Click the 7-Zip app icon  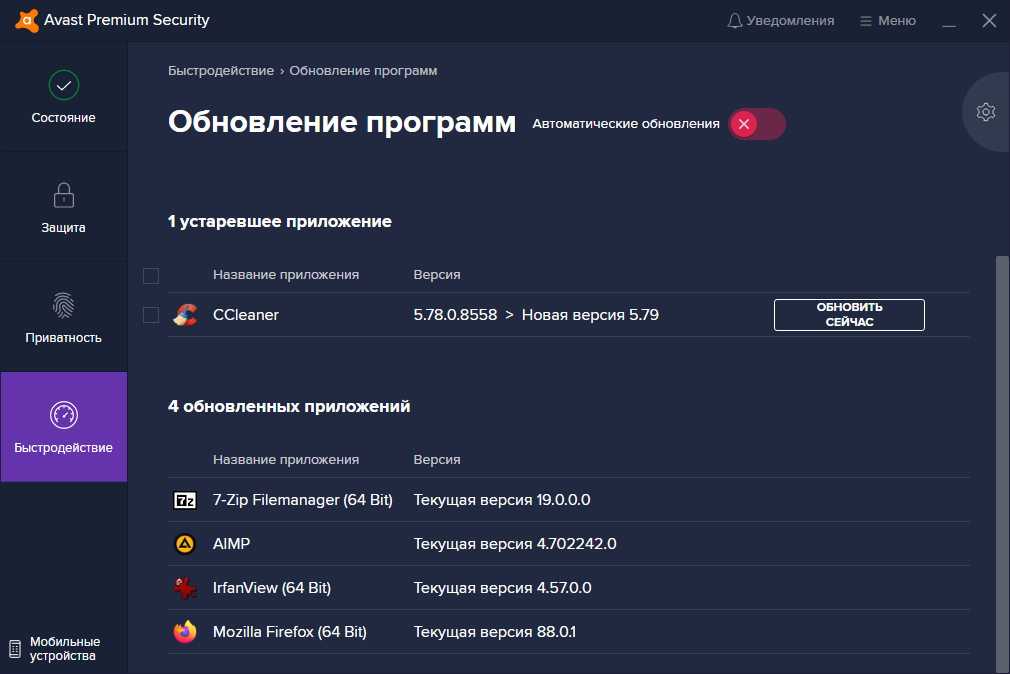pos(186,500)
